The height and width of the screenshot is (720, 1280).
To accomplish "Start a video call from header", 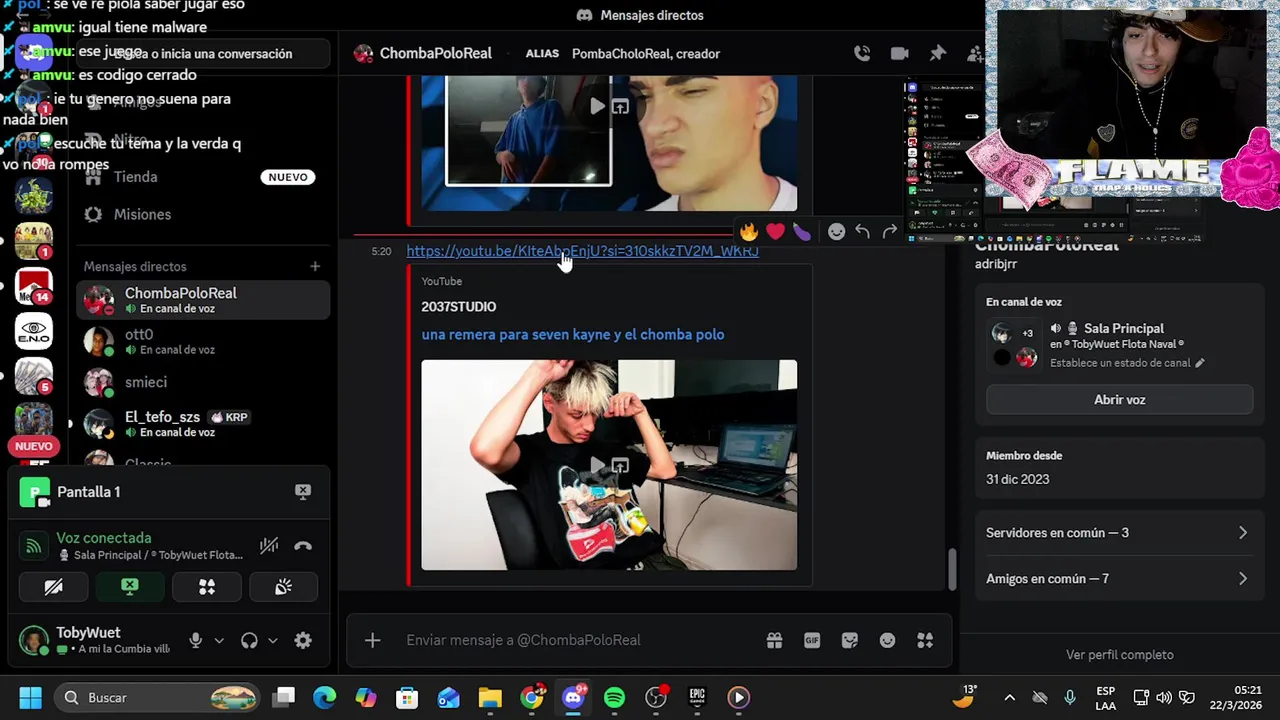I will click(900, 54).
